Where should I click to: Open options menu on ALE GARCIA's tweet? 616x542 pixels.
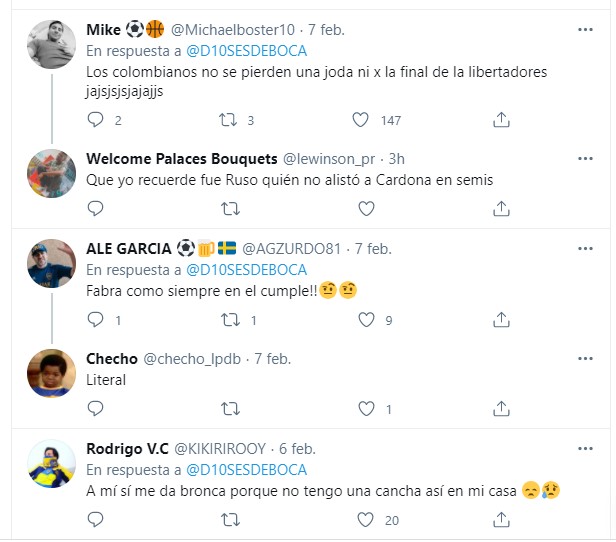[585, 248]
